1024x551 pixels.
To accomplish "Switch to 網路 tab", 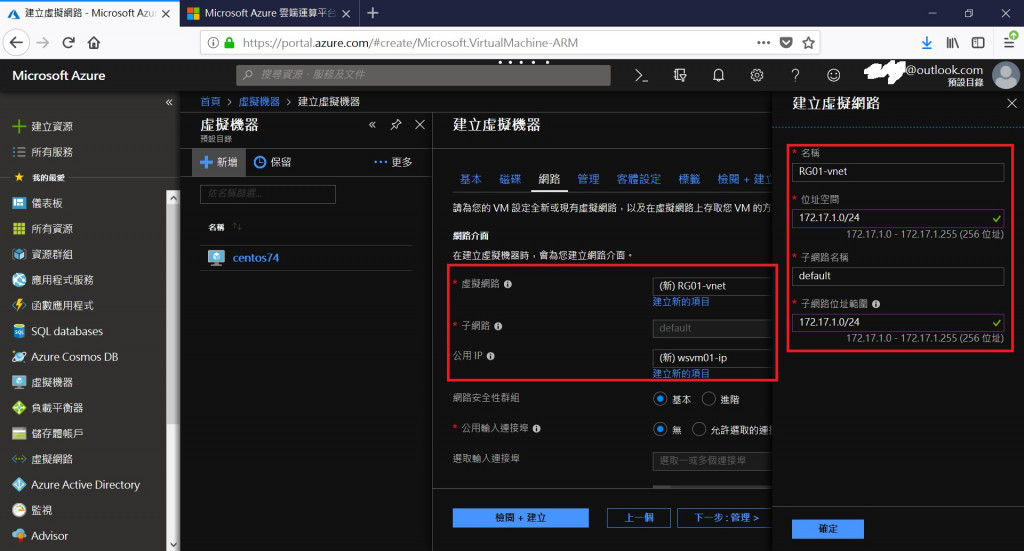I will 549,179.
